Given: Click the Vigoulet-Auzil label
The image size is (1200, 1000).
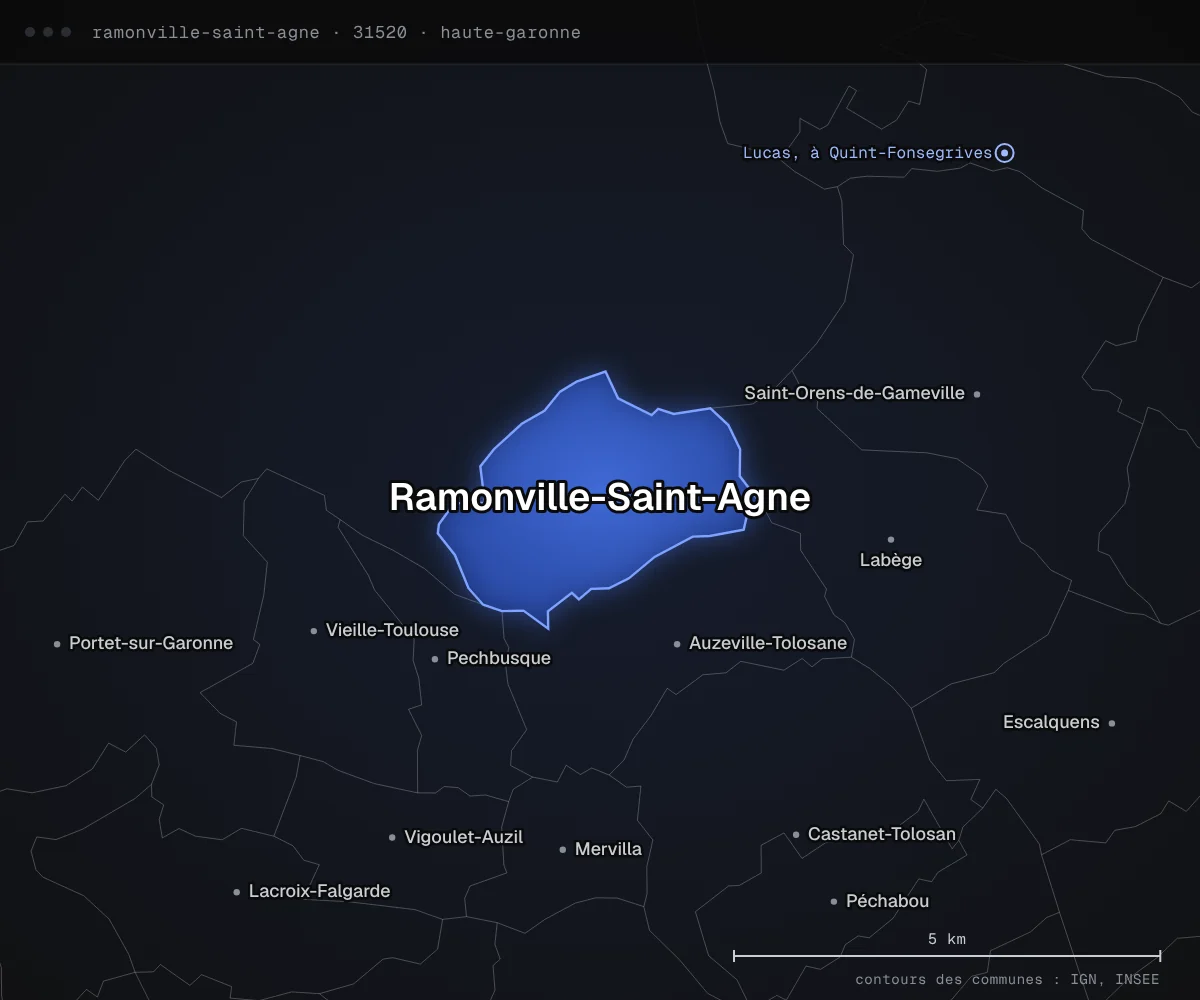Looking at the screenshot, I should 463,837.
